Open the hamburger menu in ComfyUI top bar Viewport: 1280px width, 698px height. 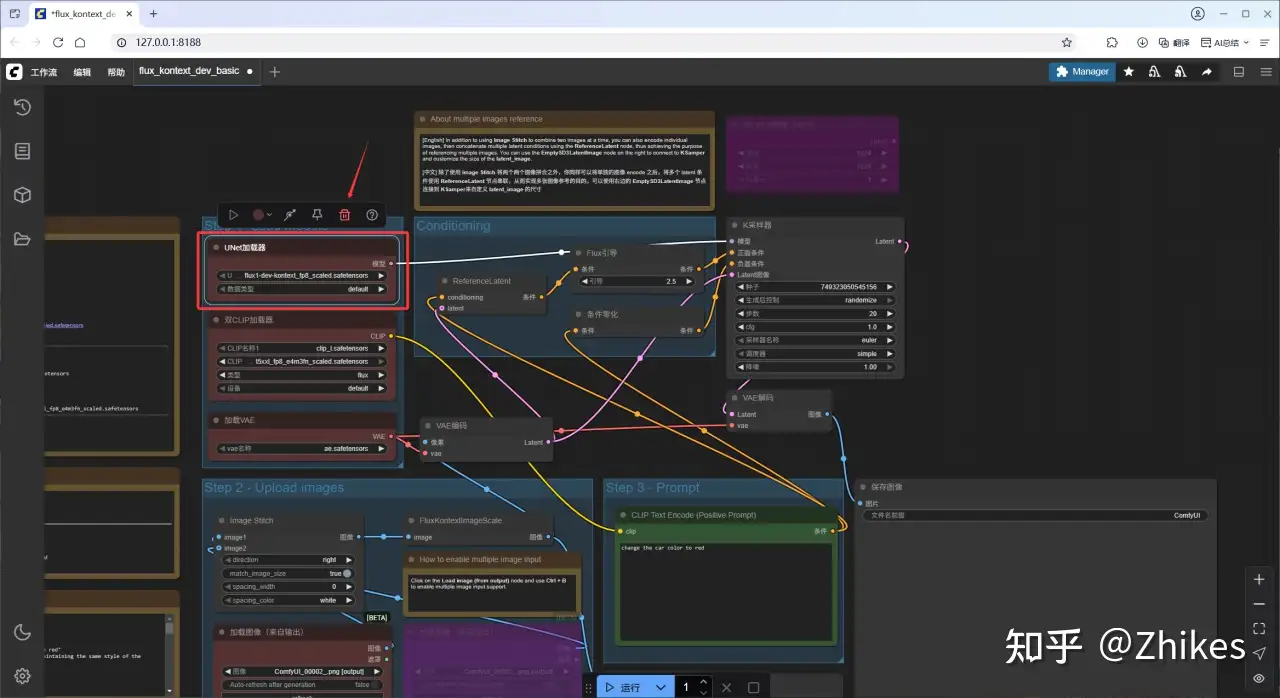coord(1266,72)
